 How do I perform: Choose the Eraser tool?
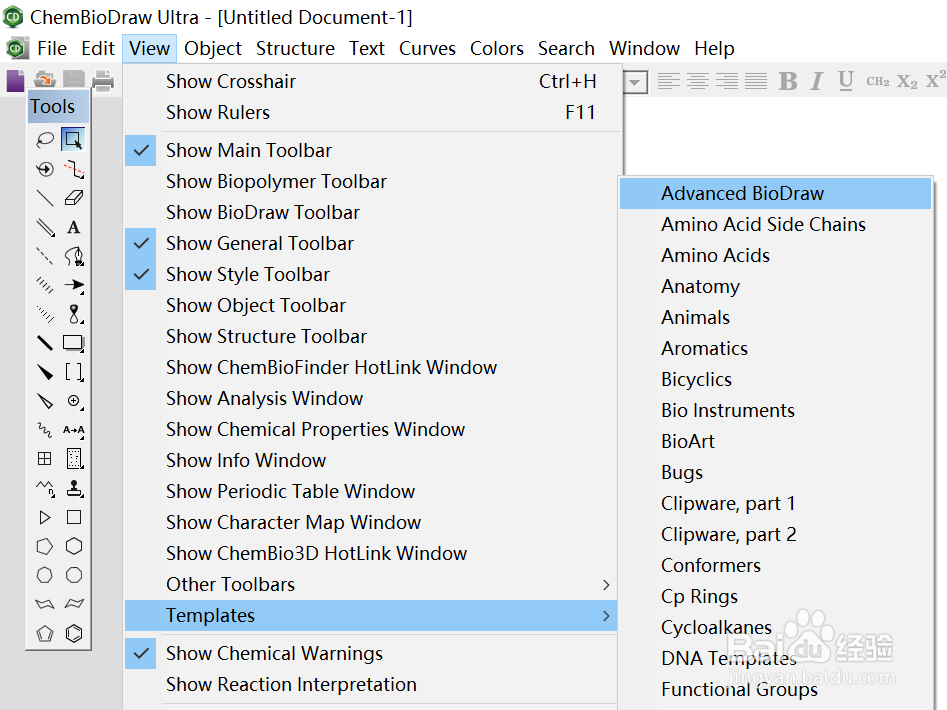[x=74, y=198]
